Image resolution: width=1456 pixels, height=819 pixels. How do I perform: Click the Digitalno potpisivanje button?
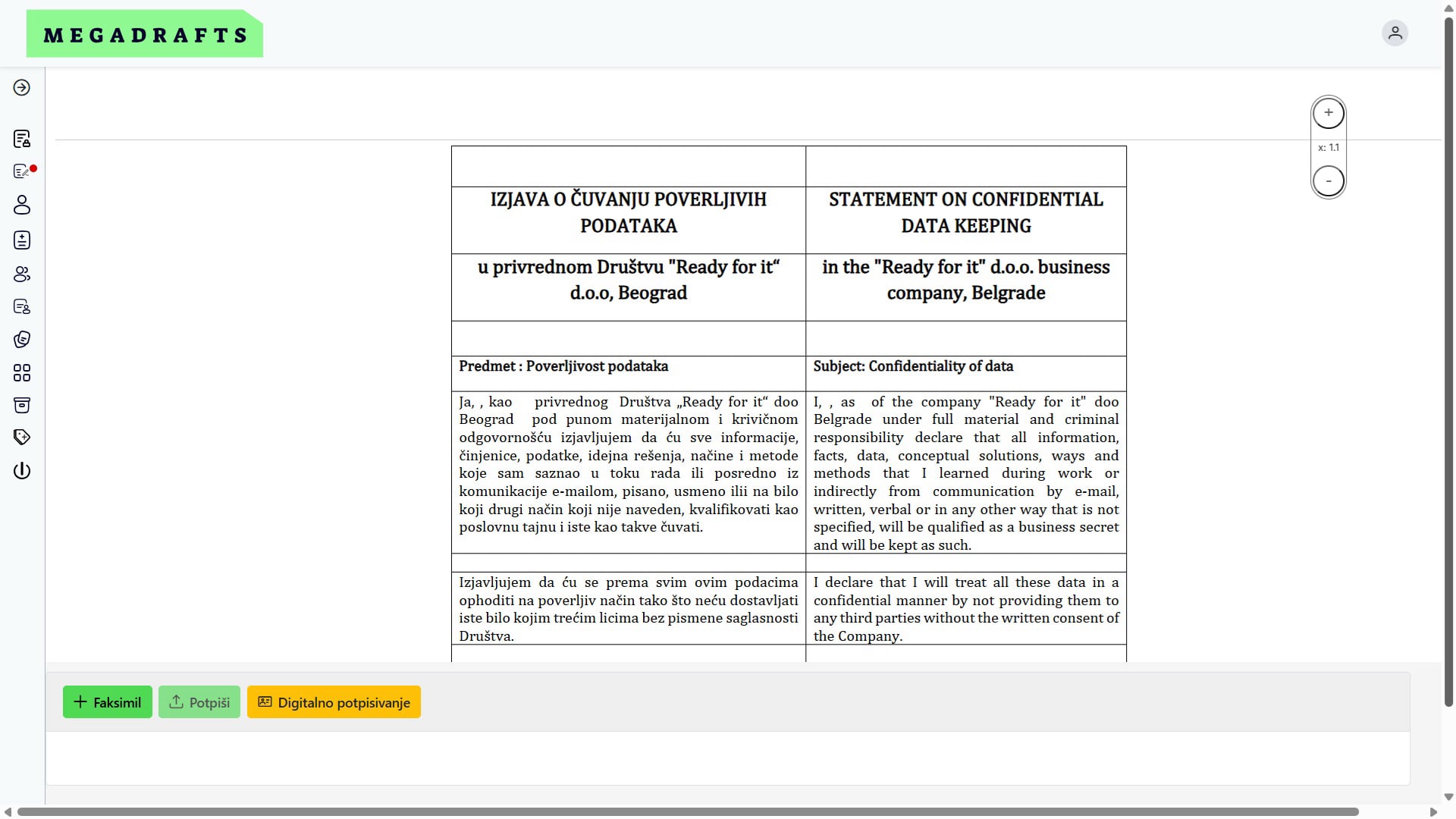coord(334,702)
